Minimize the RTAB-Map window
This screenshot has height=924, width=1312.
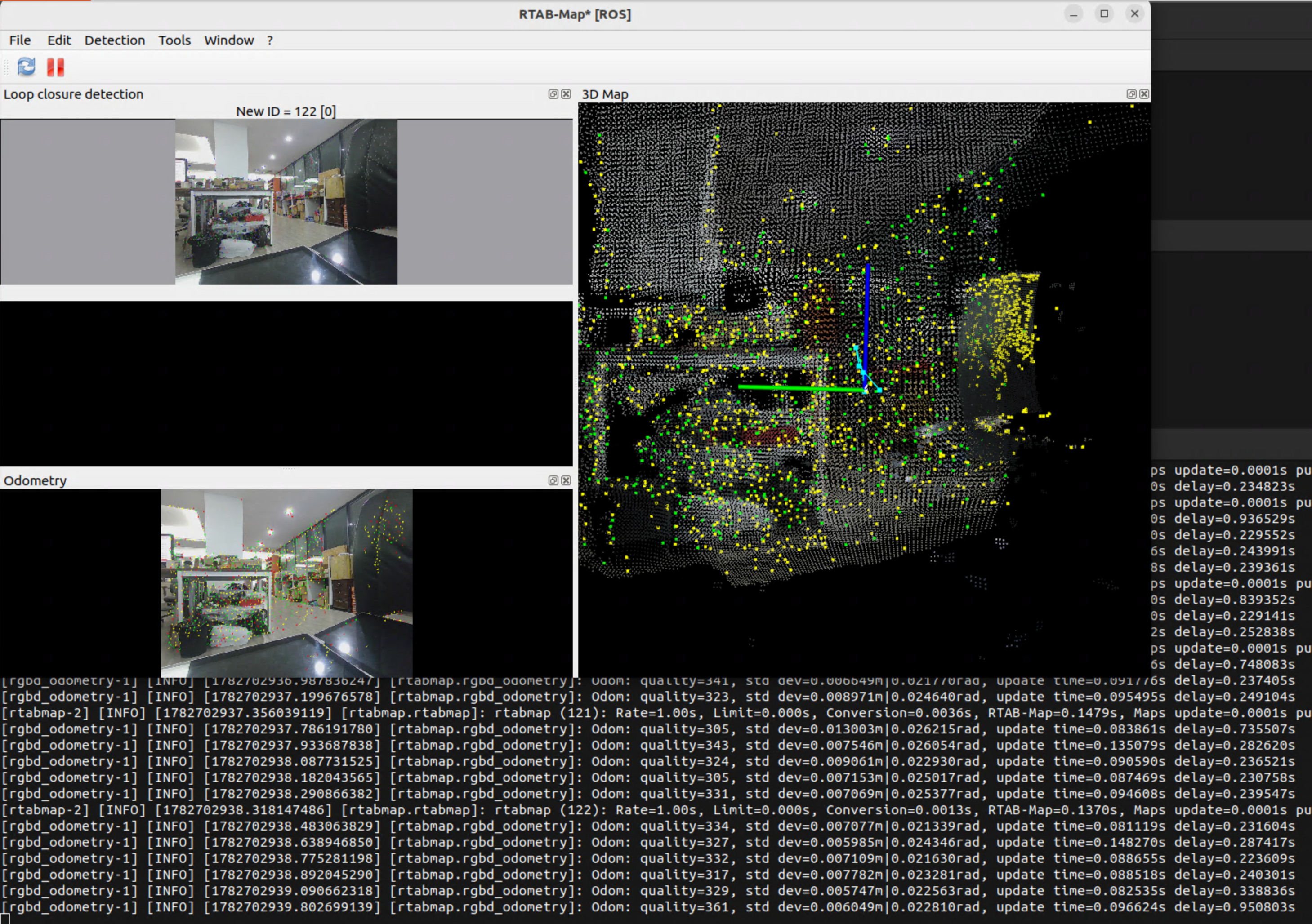point(1074,14)
